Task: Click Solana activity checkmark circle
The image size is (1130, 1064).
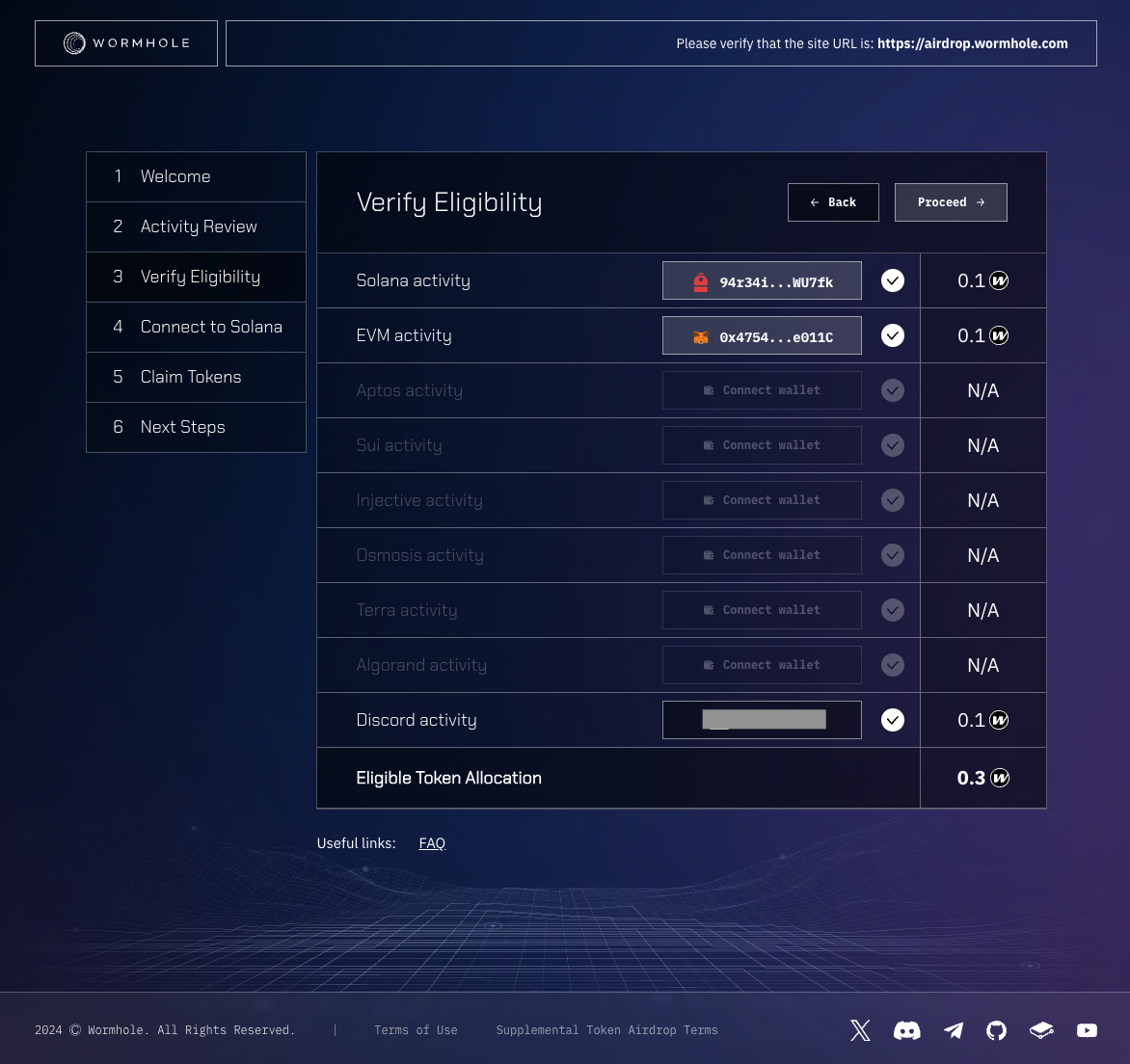Action: click(892, 280)
